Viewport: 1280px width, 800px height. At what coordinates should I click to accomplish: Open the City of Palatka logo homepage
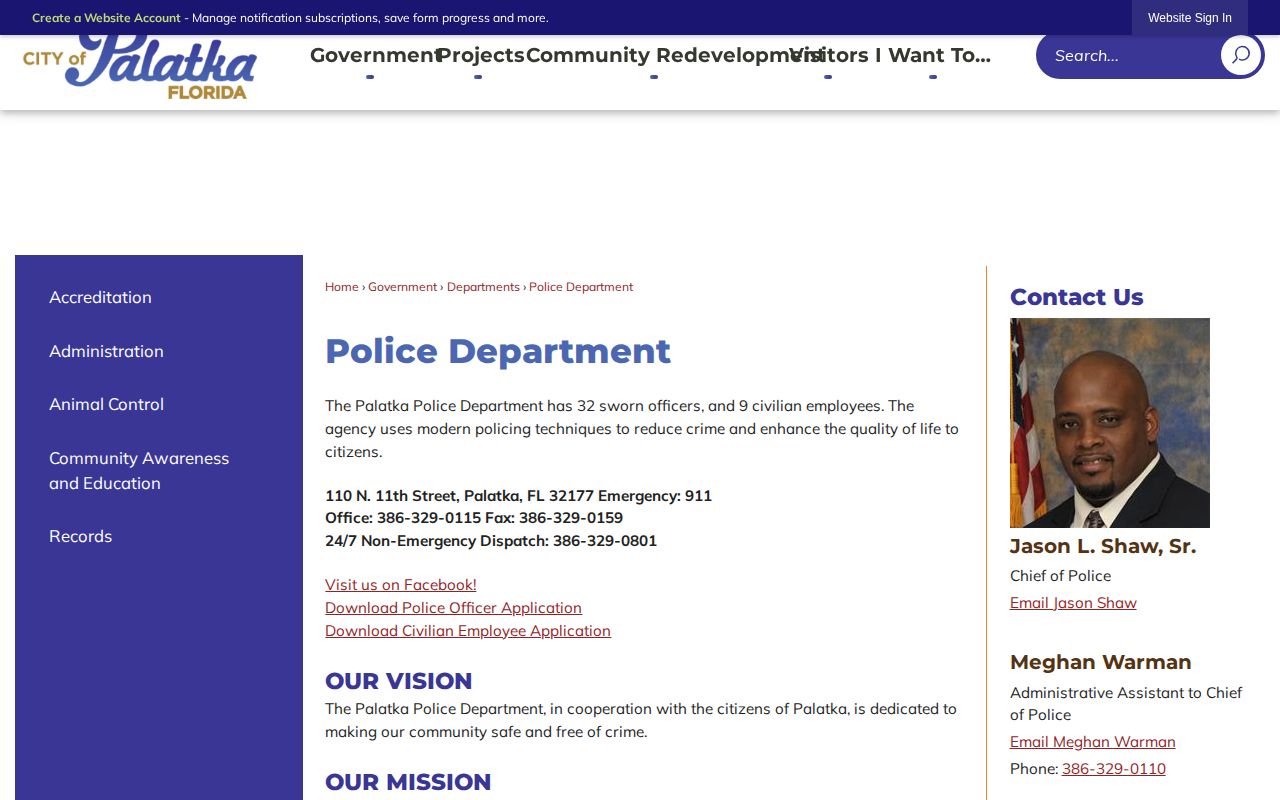pos(140,68)
